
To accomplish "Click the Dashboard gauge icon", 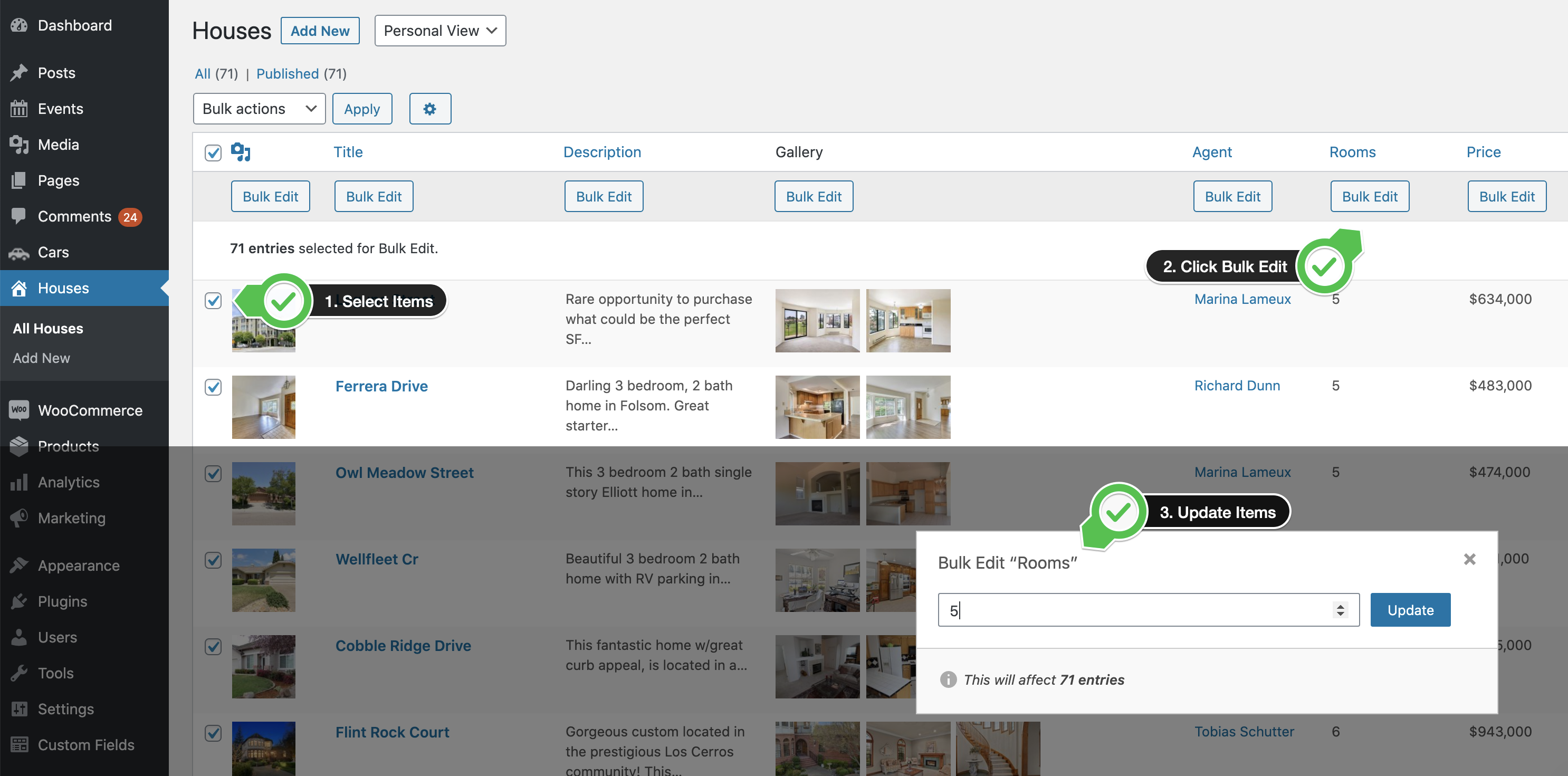I will click(19, 25).
